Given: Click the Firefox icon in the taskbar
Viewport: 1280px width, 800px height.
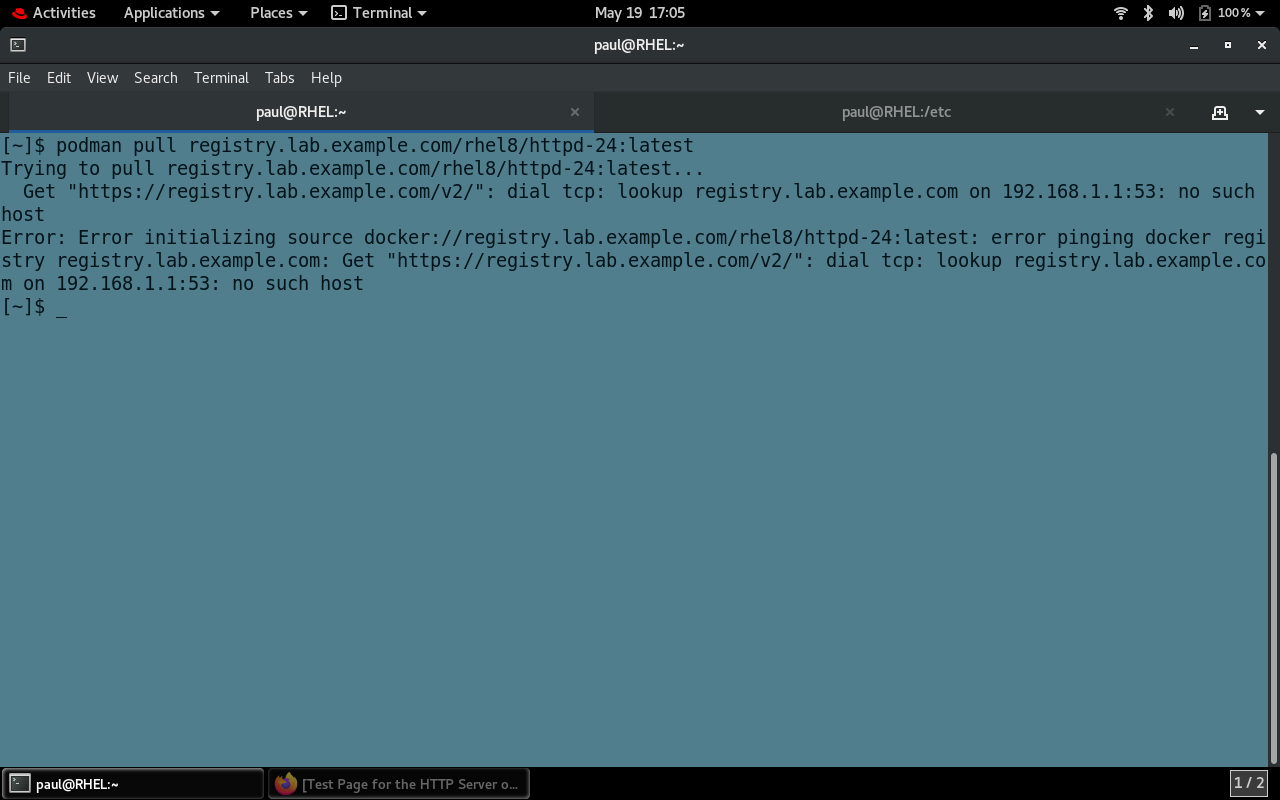Looking at the screenshot, I should [x=285, y=783].
